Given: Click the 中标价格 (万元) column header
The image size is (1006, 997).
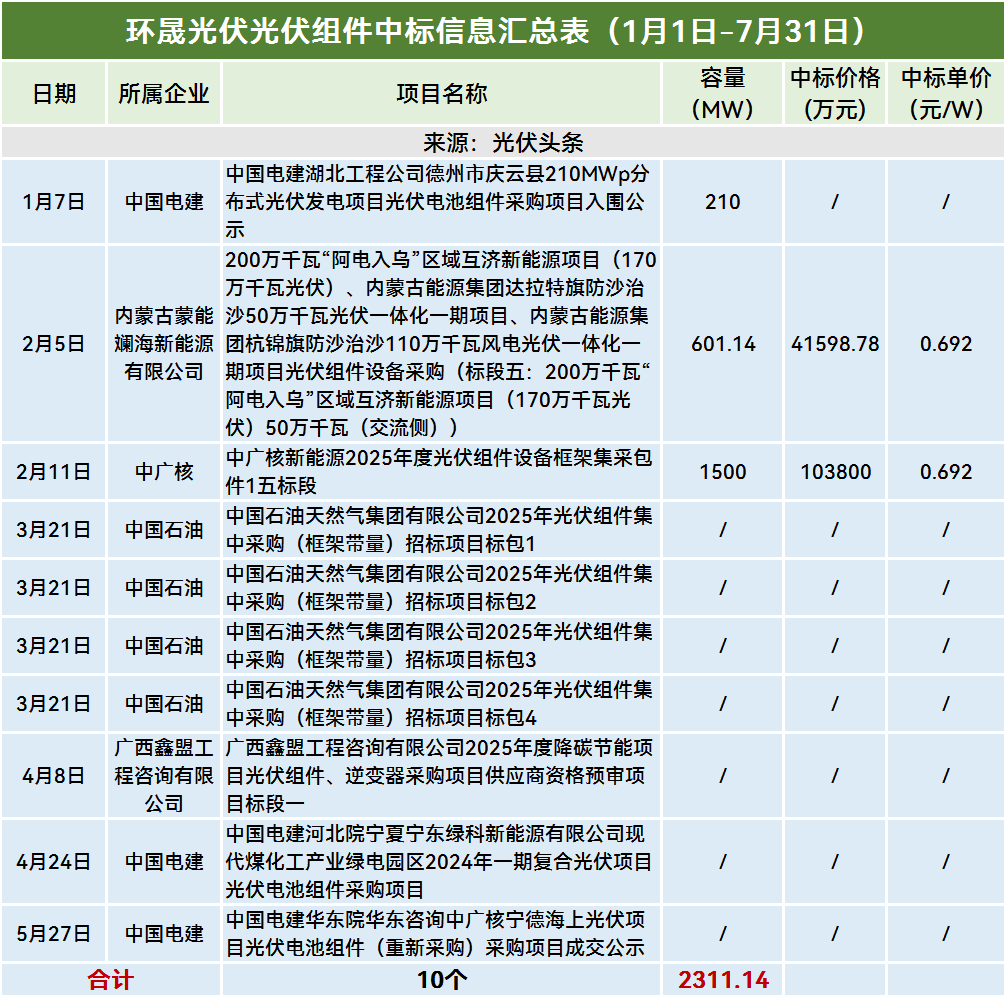Looking at the screenshot, I should [834, 94].
